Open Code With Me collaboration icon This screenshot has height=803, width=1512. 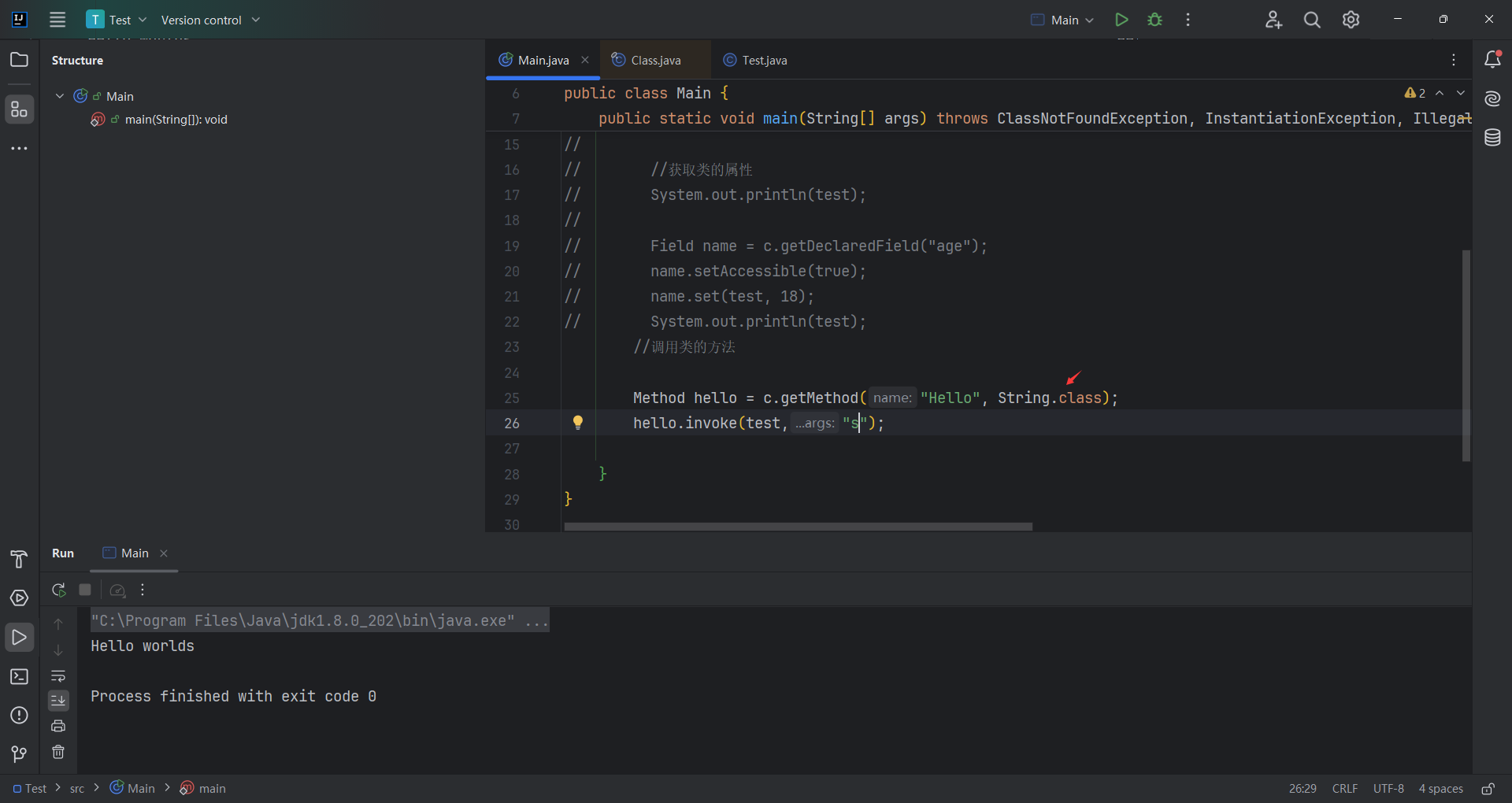(1273, 20)
